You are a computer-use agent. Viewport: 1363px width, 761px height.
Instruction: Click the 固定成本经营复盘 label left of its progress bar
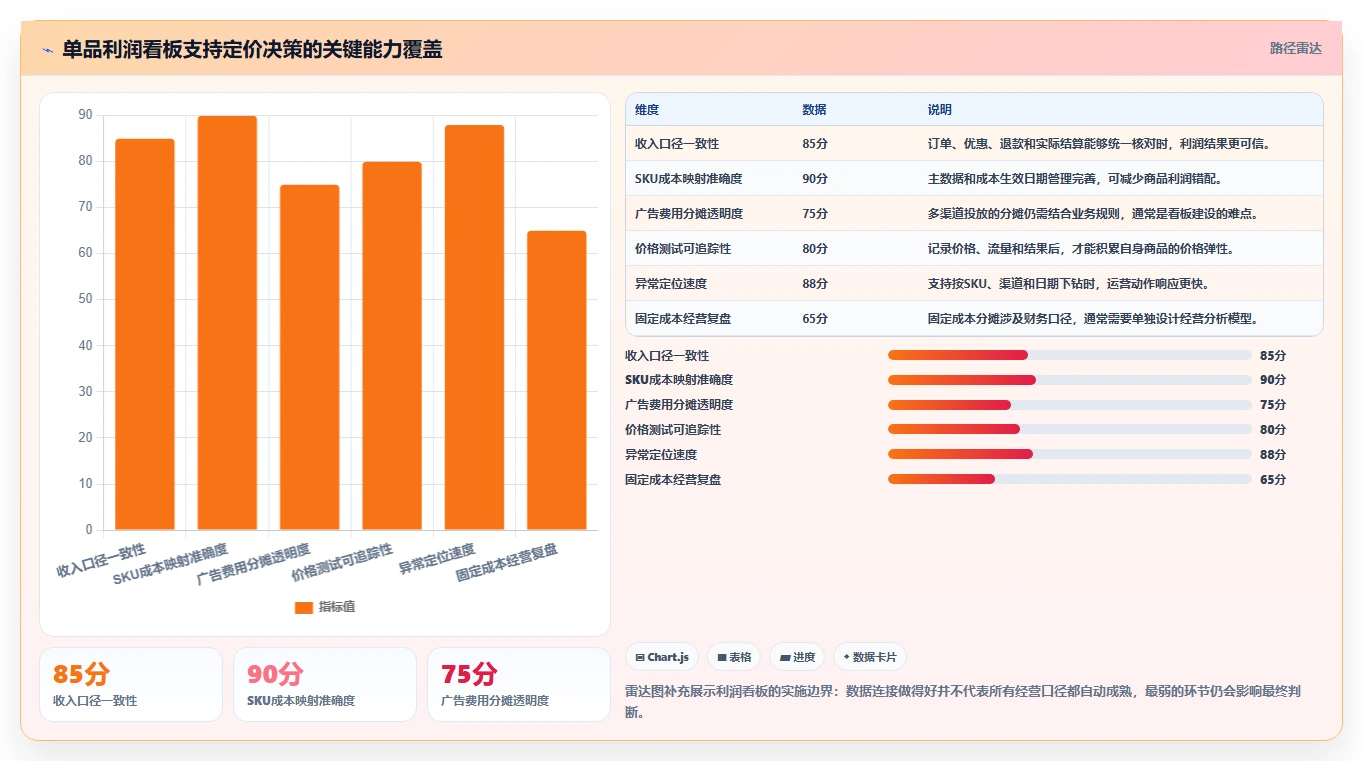point(673,480)
